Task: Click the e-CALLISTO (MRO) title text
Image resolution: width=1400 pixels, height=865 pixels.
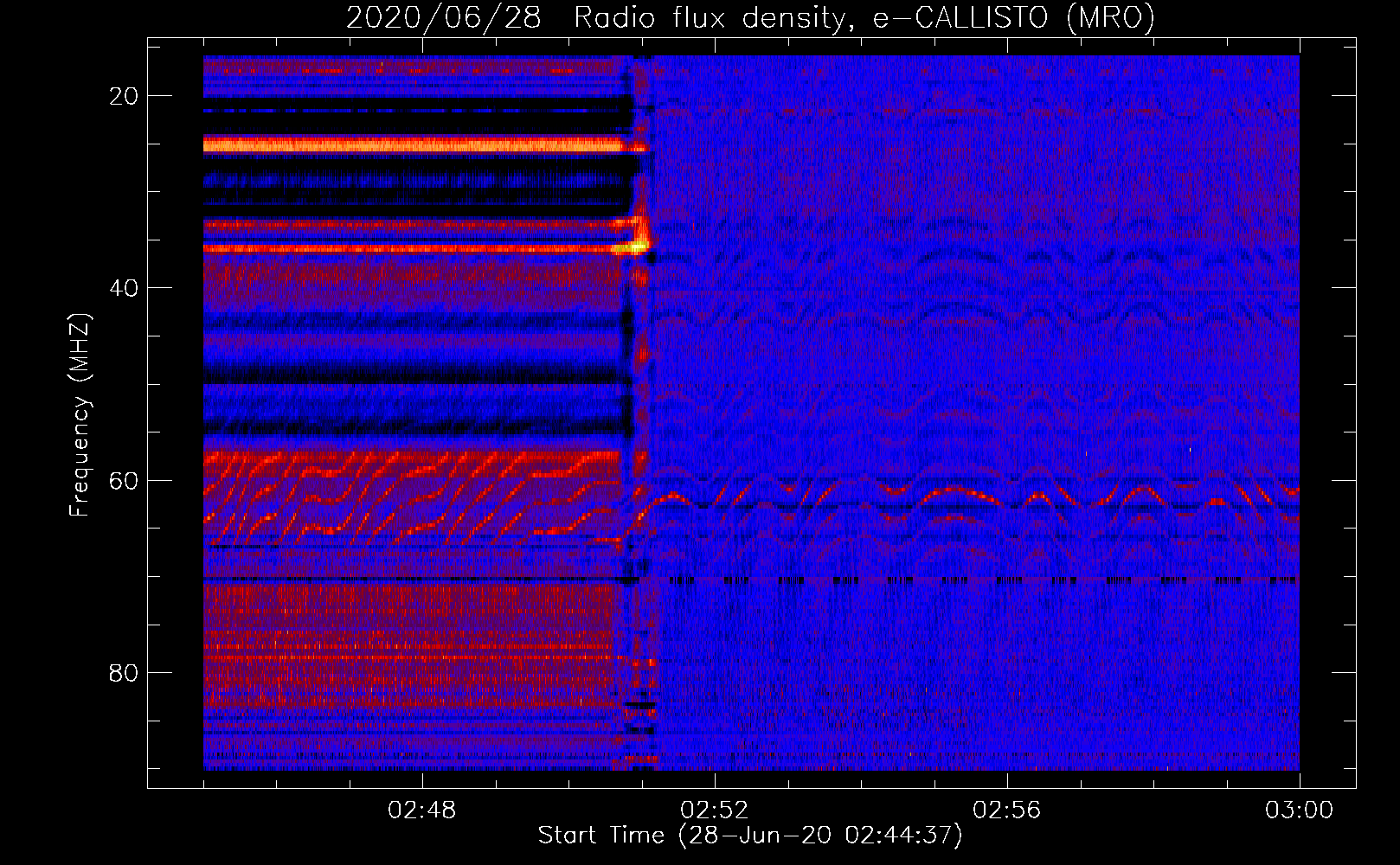Action: pos(1013,18)
